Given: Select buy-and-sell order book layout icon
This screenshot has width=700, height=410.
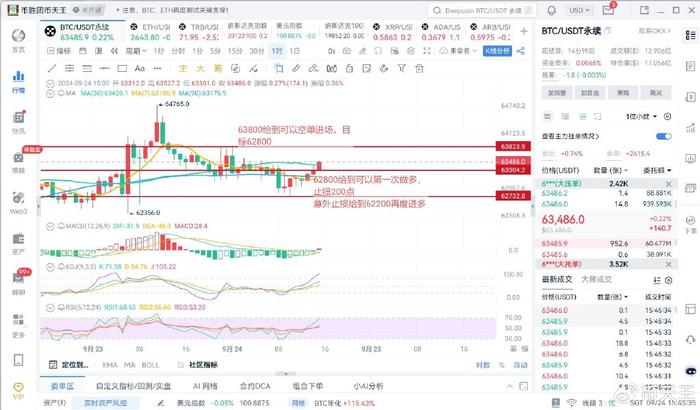Looking at the screenshot, I should 547,117.
